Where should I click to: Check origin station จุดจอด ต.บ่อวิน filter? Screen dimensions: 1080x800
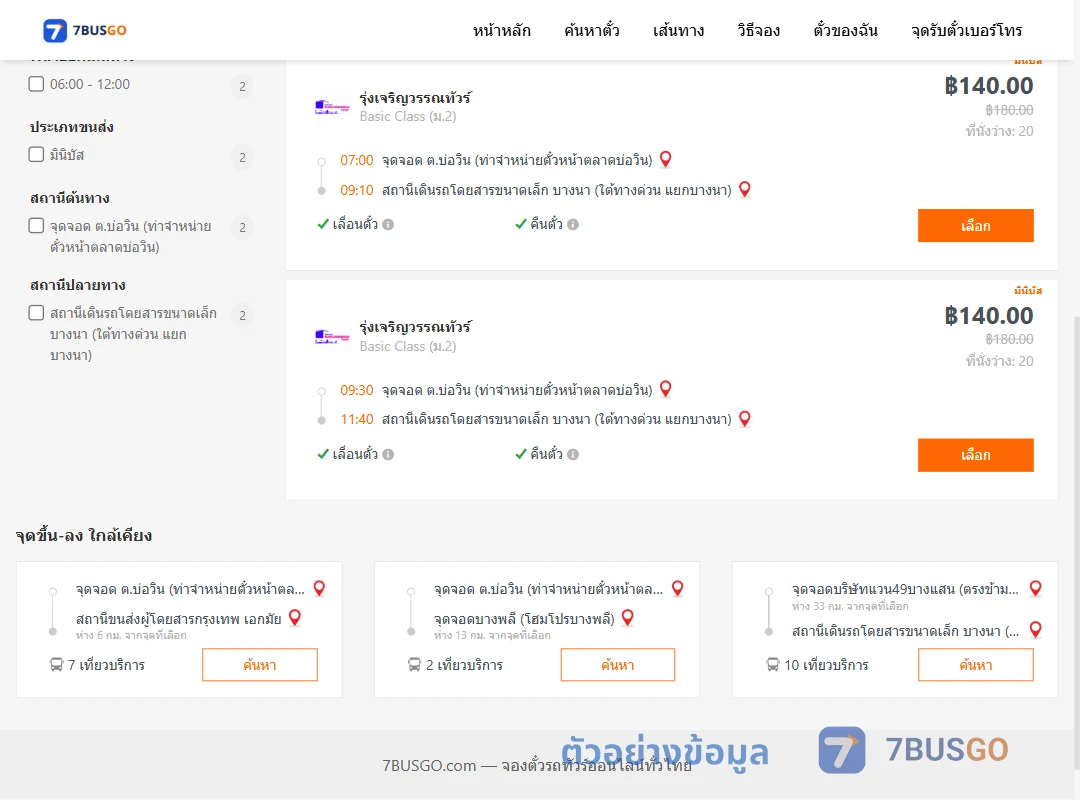[37, 225]
